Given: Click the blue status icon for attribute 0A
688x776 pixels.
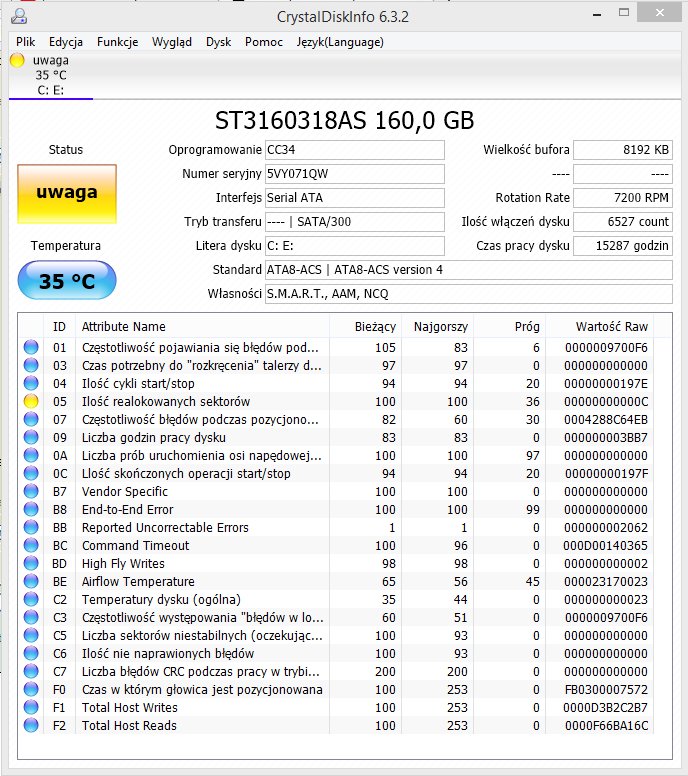Looking at the screenshot, I should point(31,455).
